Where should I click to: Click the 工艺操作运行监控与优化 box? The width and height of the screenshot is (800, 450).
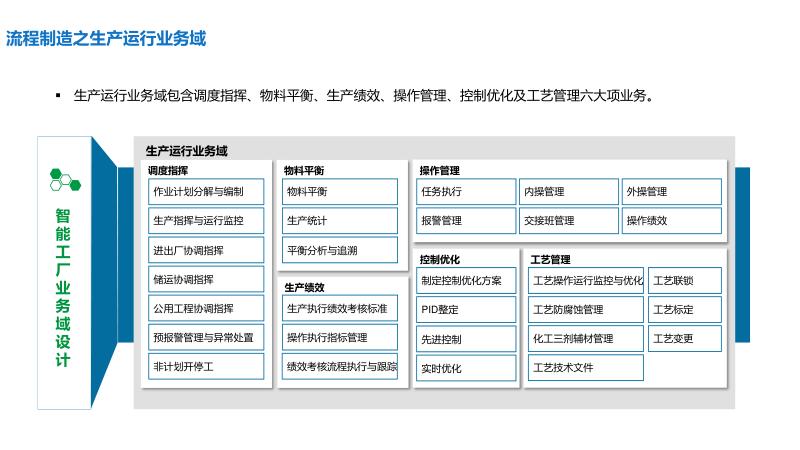[586, 281]
